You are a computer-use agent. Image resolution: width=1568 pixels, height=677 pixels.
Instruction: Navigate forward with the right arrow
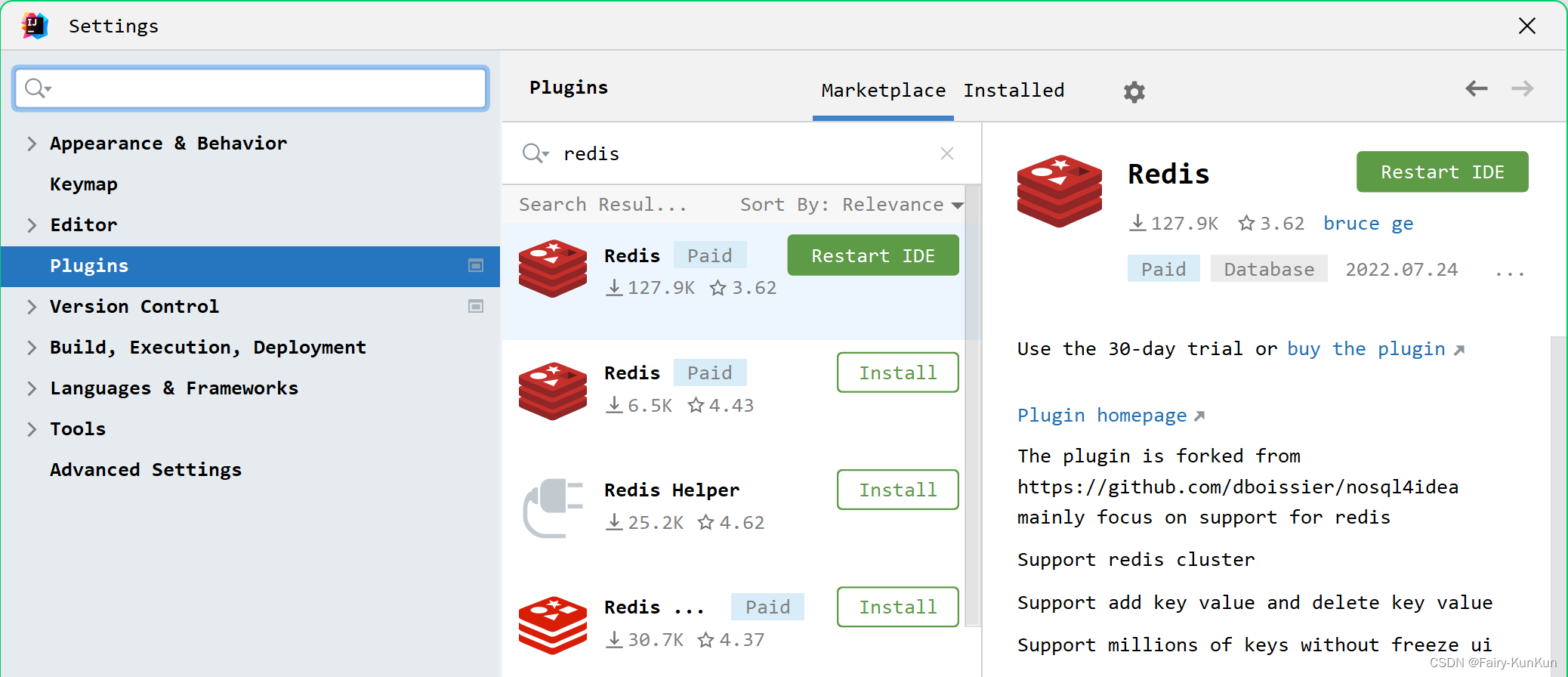pyautogui.click(x=1522, y=88)
